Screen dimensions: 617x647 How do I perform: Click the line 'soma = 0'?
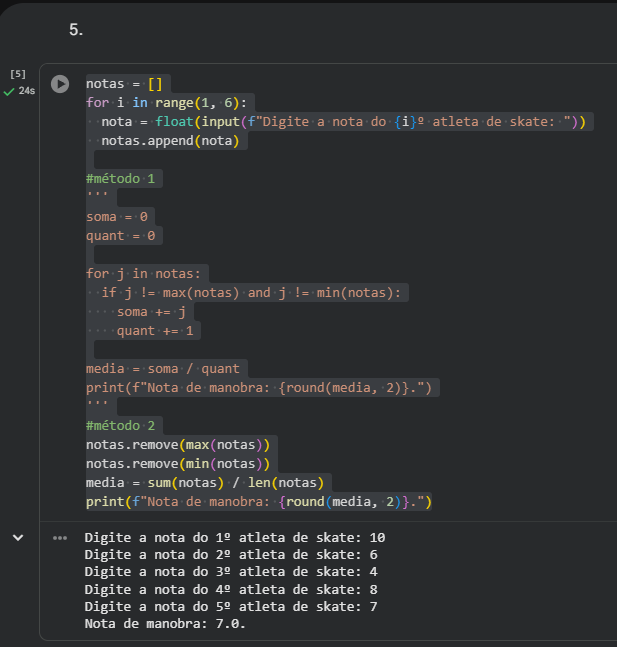[x=117, y=217]
